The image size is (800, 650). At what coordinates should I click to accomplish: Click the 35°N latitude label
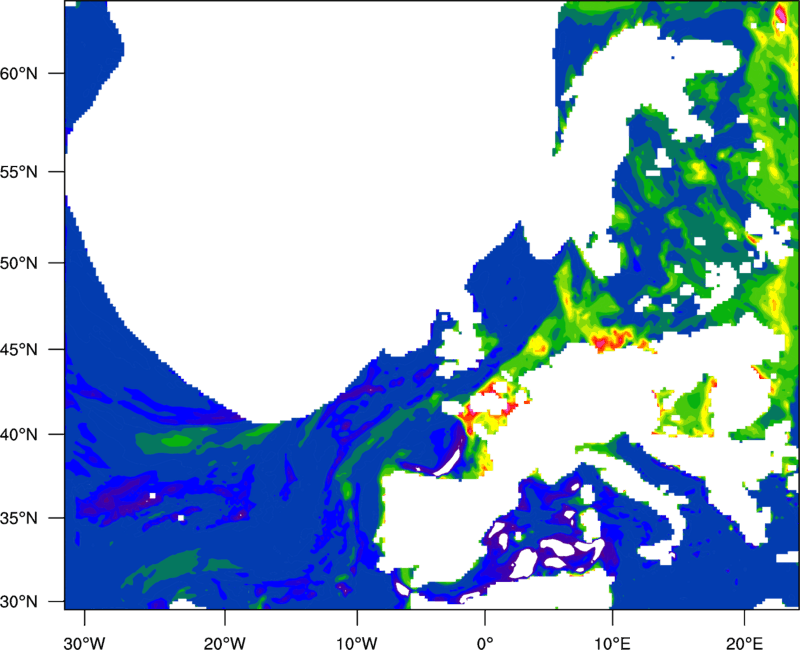tap(19, 518)
